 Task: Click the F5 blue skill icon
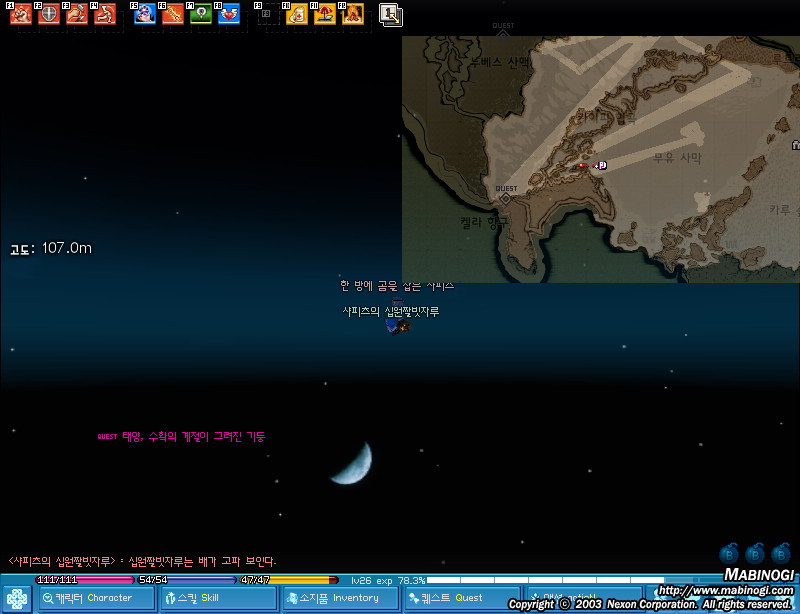point(145,15)
